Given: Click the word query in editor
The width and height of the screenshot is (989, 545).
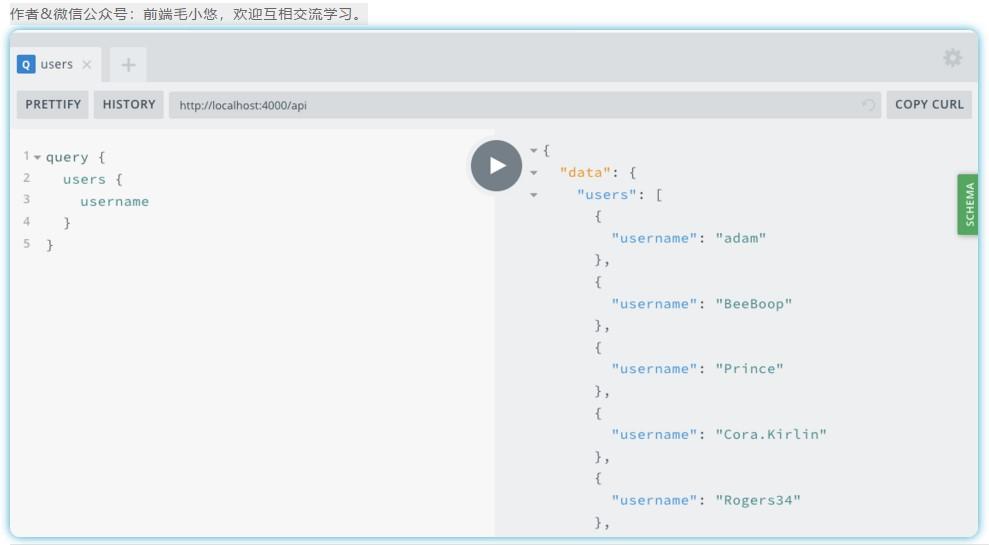Looking at the screenshot, I should [67, 157].
